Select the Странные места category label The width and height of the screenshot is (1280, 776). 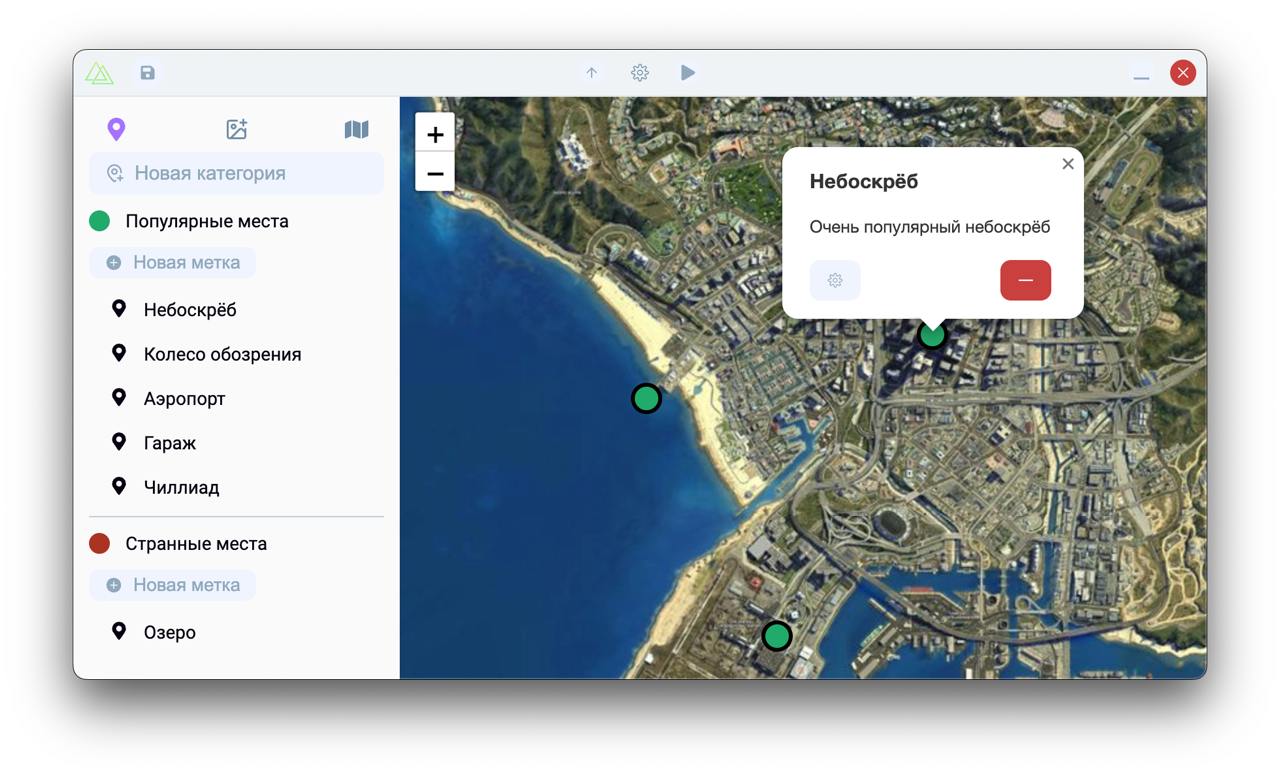tap(196, 544)
